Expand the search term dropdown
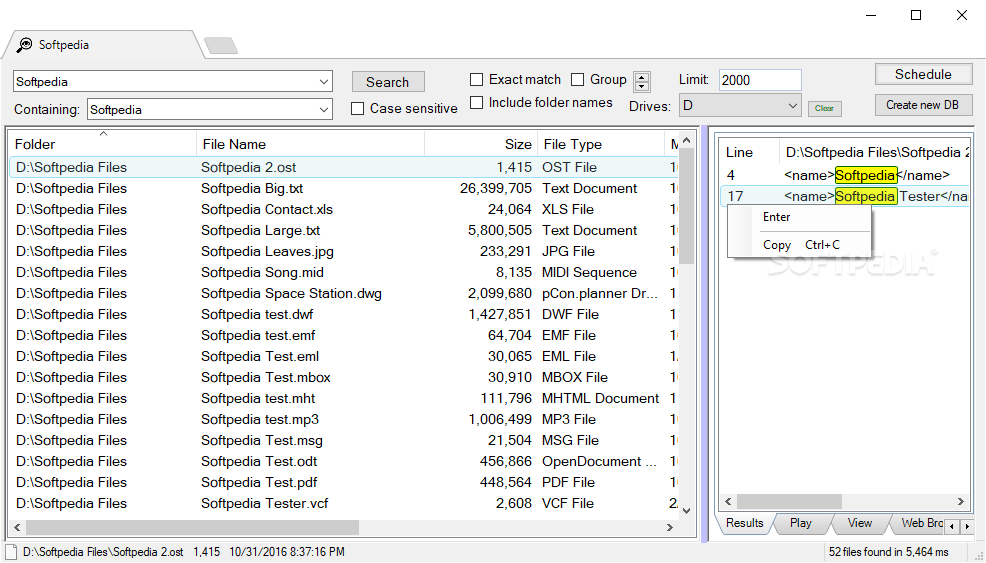The image size is (986, 563). point(324,82)
